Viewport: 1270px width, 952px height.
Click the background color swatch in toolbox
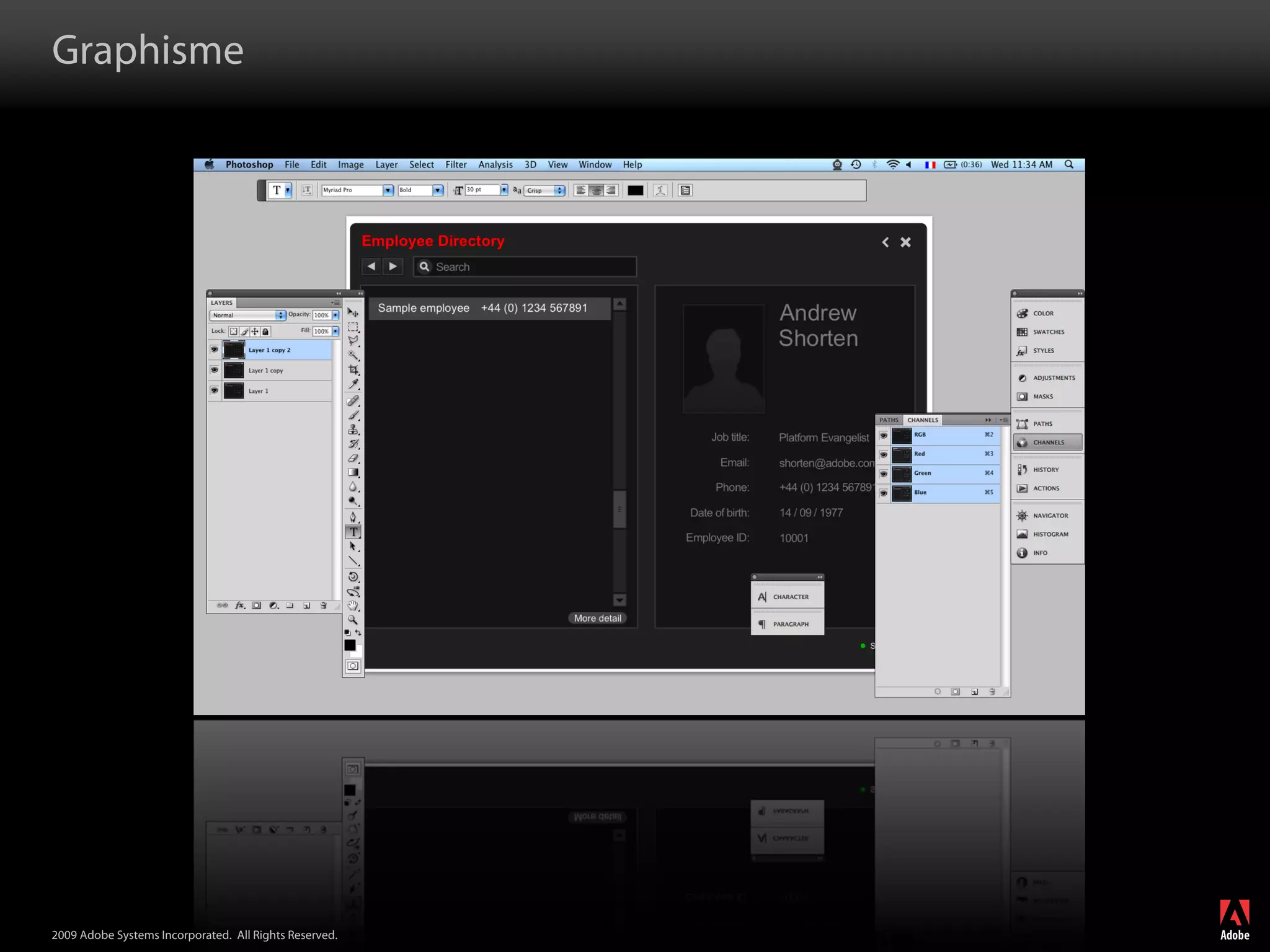pos(358,653)
